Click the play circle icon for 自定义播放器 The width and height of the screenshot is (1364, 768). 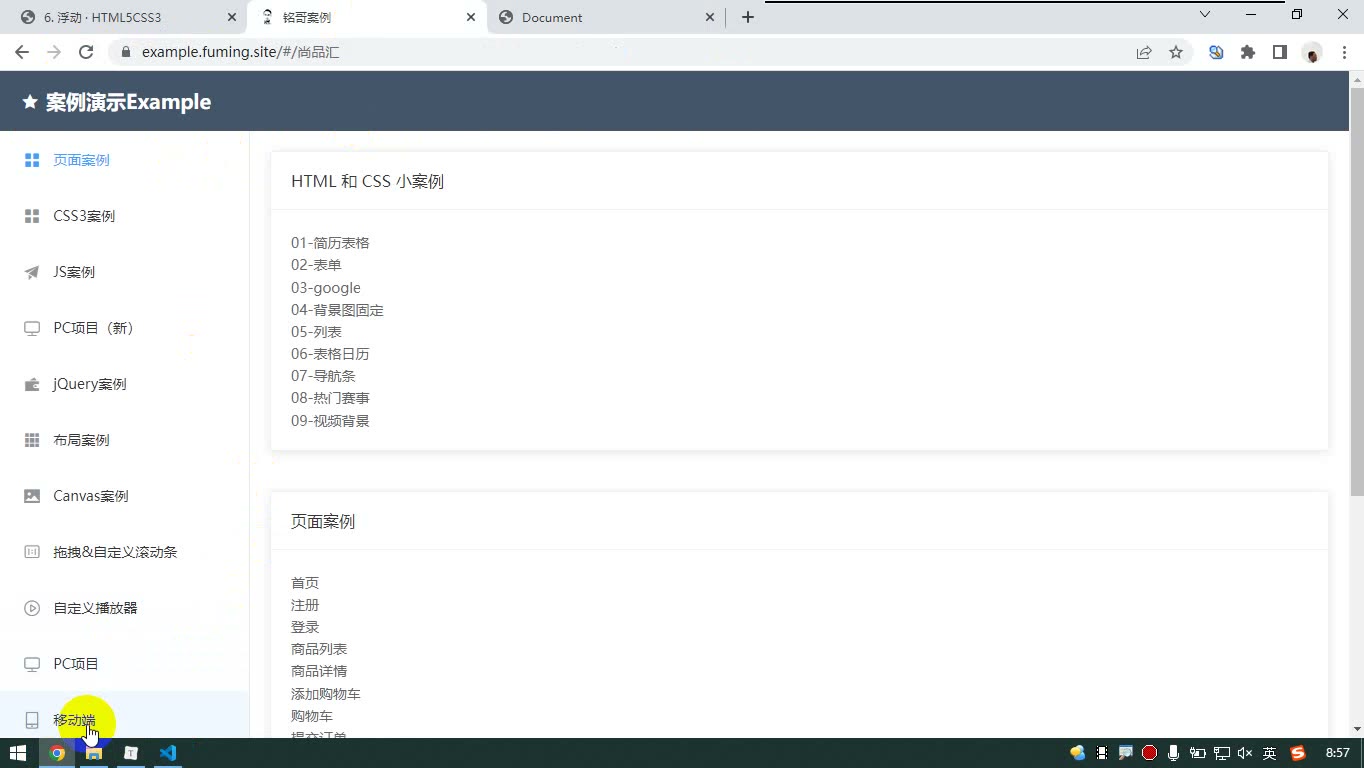coord(32,608)
